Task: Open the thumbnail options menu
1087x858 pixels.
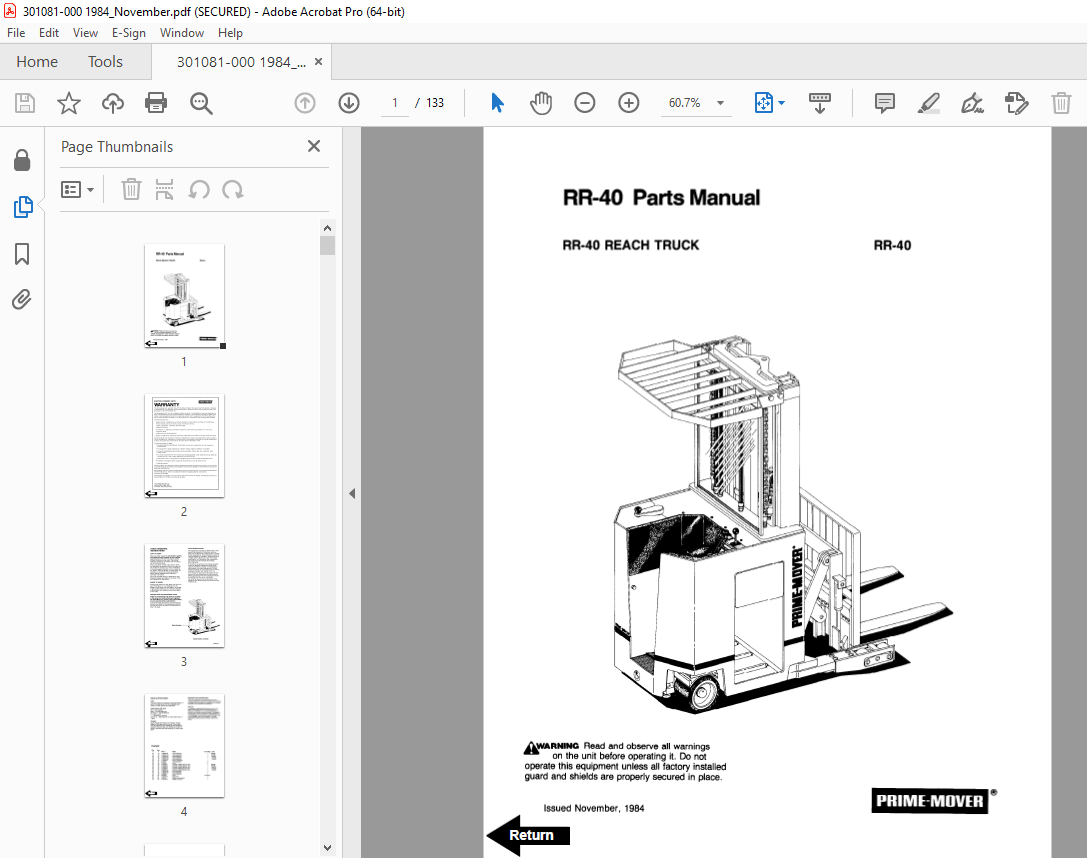Action: coord(77,189)
